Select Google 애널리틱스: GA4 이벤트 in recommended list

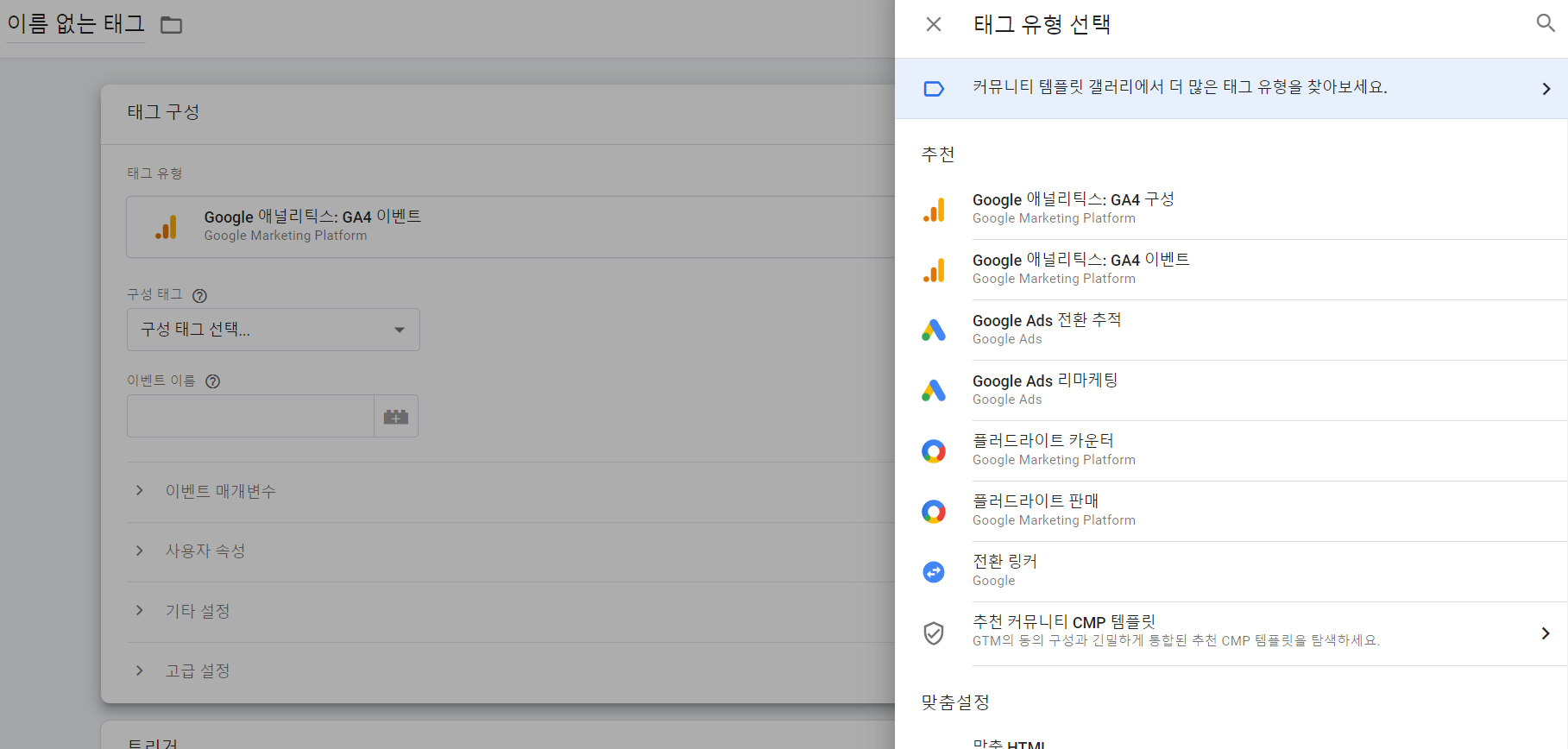coord(1231,270)
